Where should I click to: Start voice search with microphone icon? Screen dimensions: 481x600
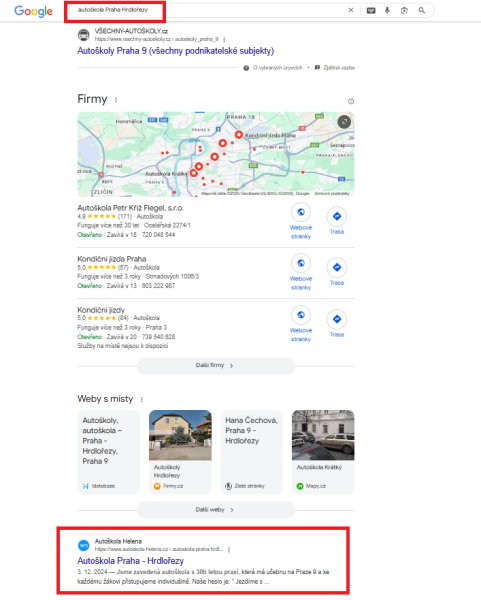[x=387, y=10]
